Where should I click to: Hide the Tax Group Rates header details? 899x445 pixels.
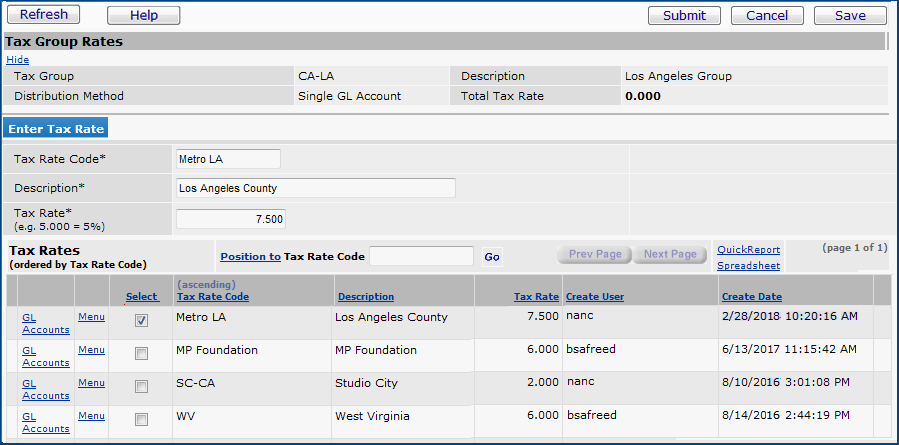[x=17, y=60]
